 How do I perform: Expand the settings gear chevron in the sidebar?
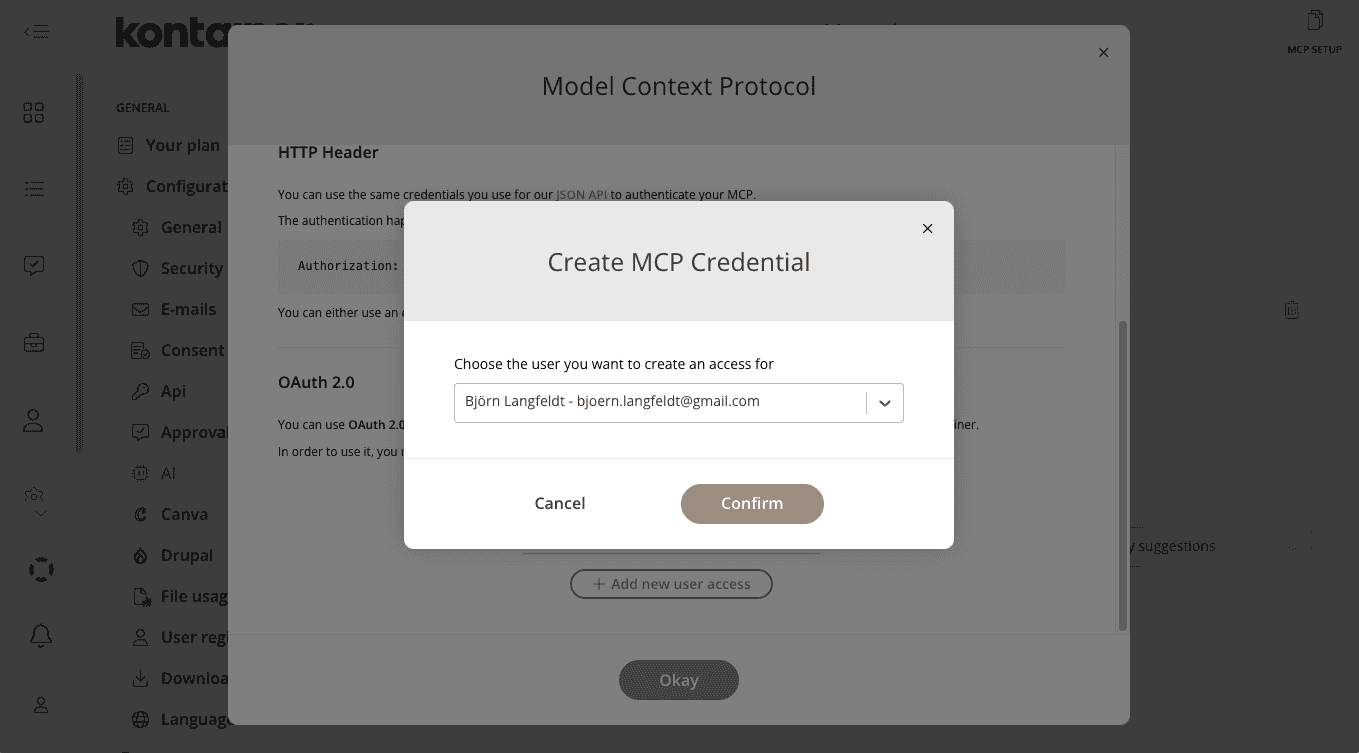40,513
